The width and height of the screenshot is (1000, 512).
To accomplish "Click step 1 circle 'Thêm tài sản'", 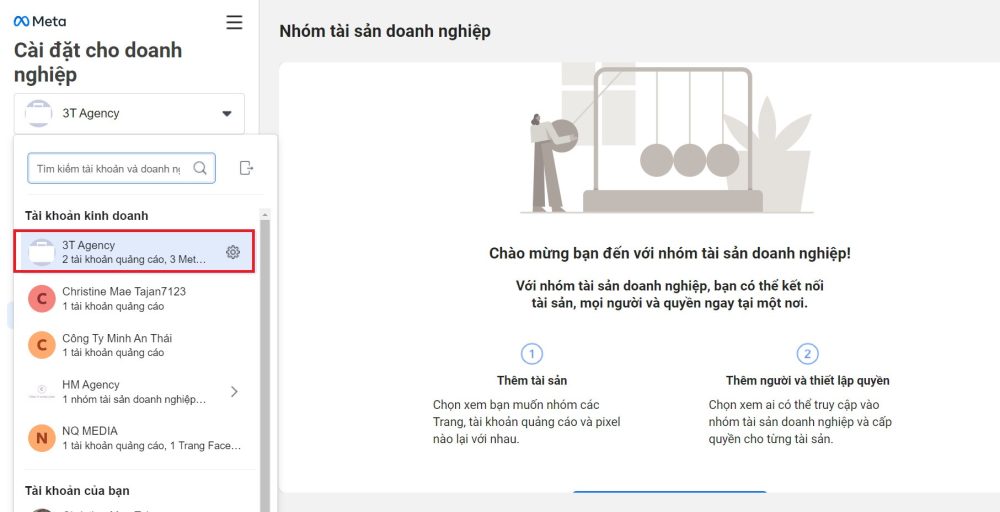I will [x=532, y=353].
